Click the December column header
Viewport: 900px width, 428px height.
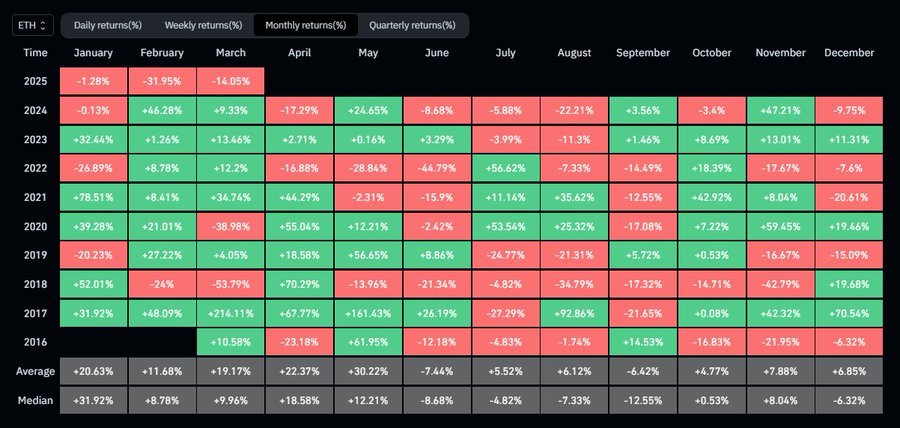tap(851, 52)
